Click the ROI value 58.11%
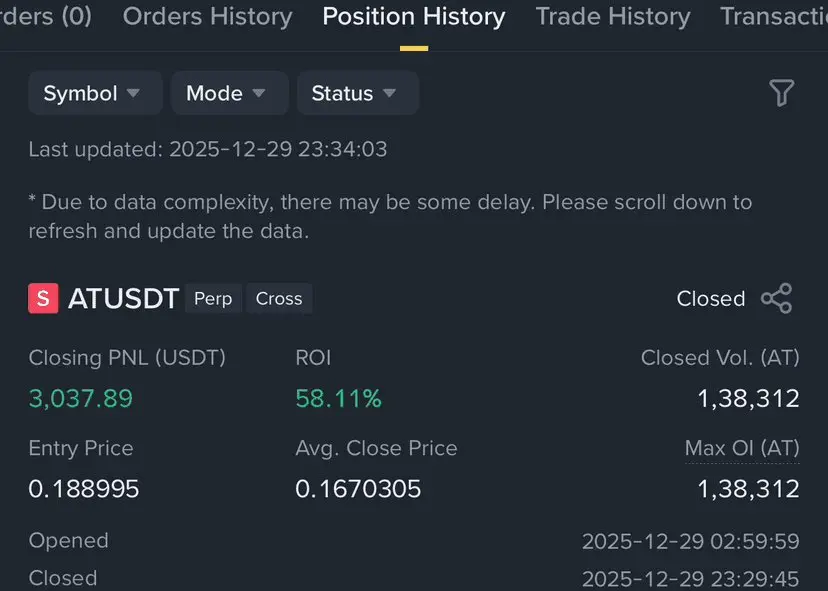This screenshot has width=828, height=591. tap(338, 399)
